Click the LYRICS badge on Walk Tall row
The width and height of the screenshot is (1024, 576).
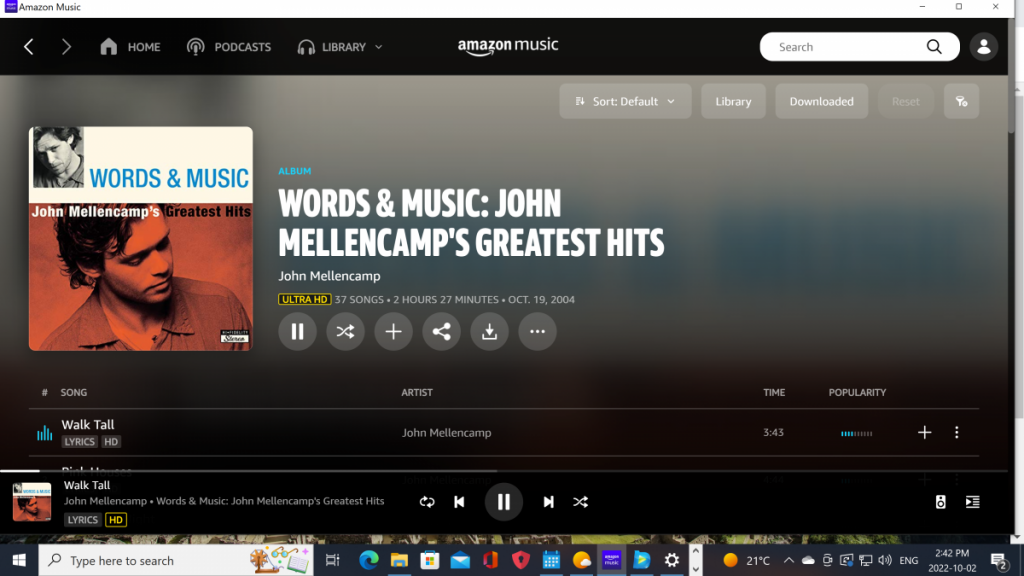[80, 442]
